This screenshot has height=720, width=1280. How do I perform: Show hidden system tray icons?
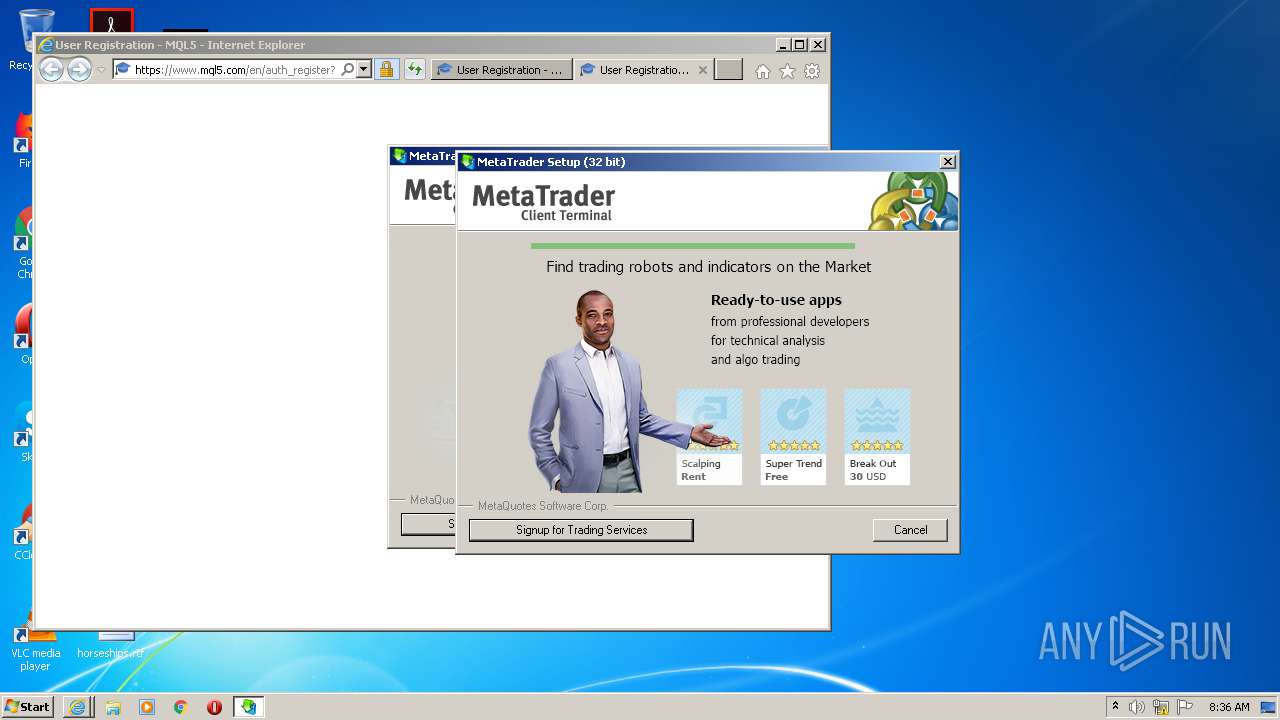click(x=1116, y=706)
